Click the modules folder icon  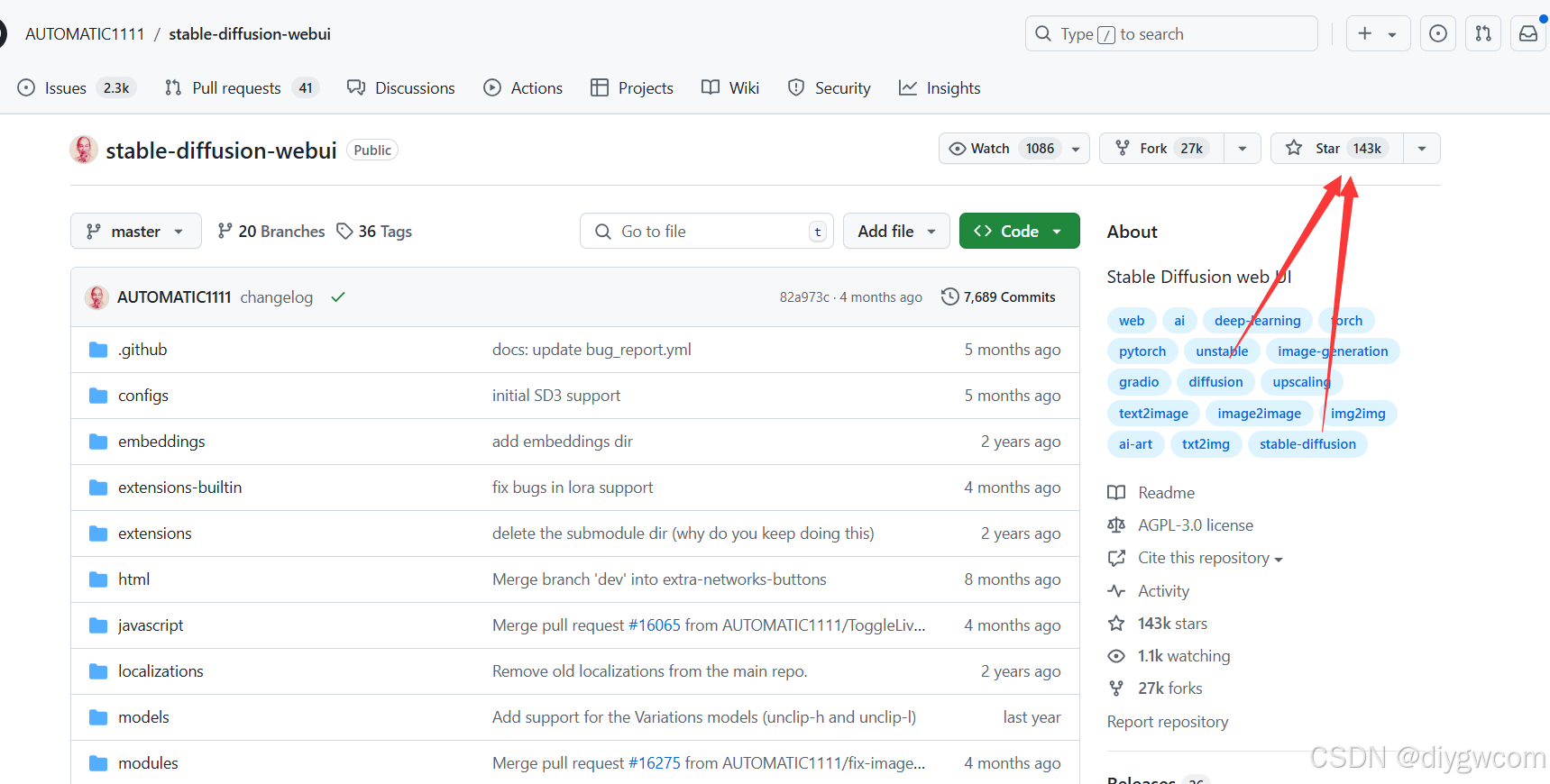point(98,763)
